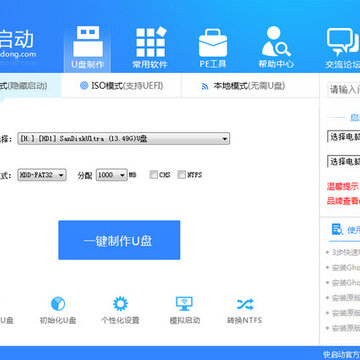Viewport: 360px width, 360px height.
Task: Click the search input field at right
Action: [344, 89]
